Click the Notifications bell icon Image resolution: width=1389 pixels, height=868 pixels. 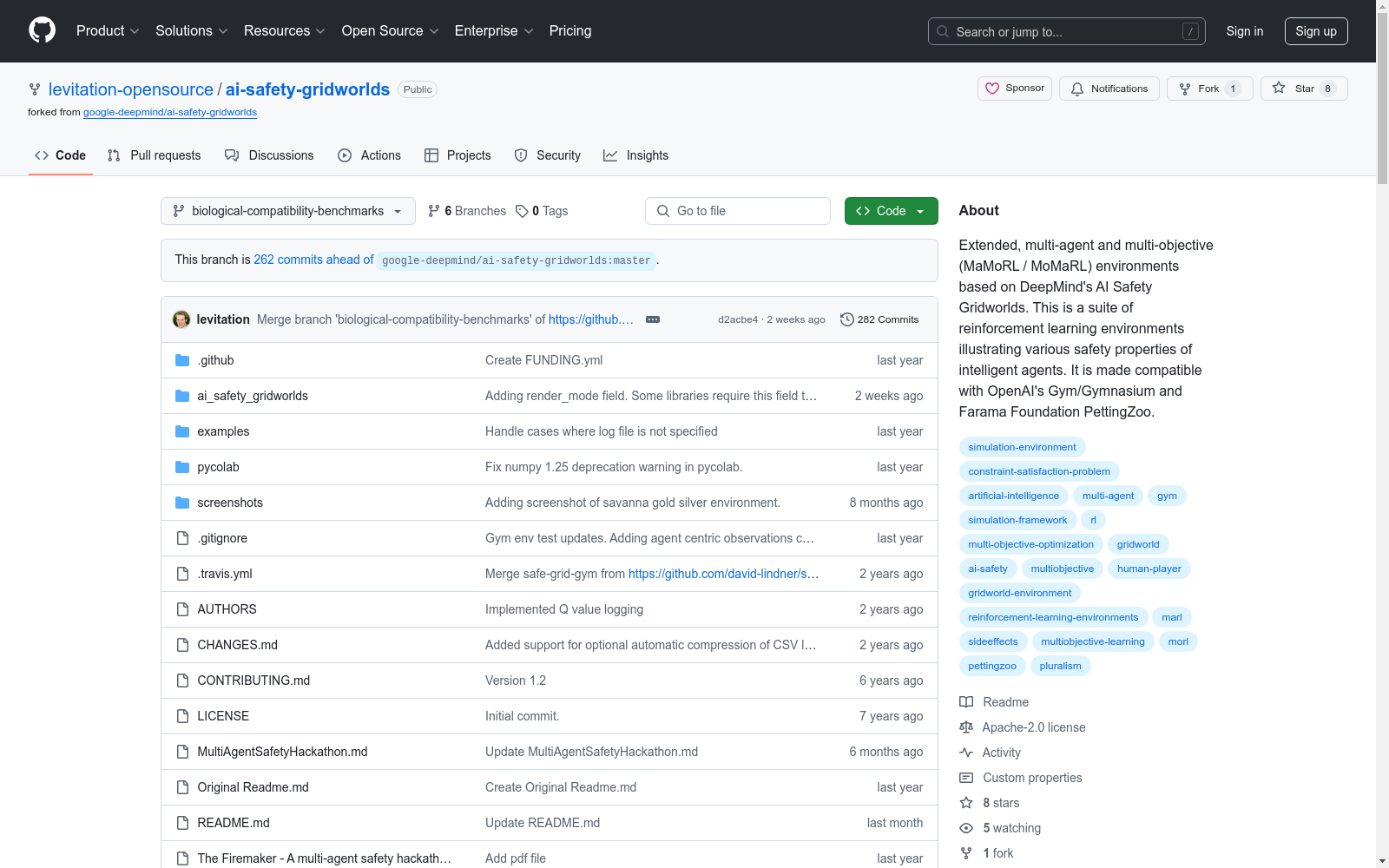tap(1077, 89)
